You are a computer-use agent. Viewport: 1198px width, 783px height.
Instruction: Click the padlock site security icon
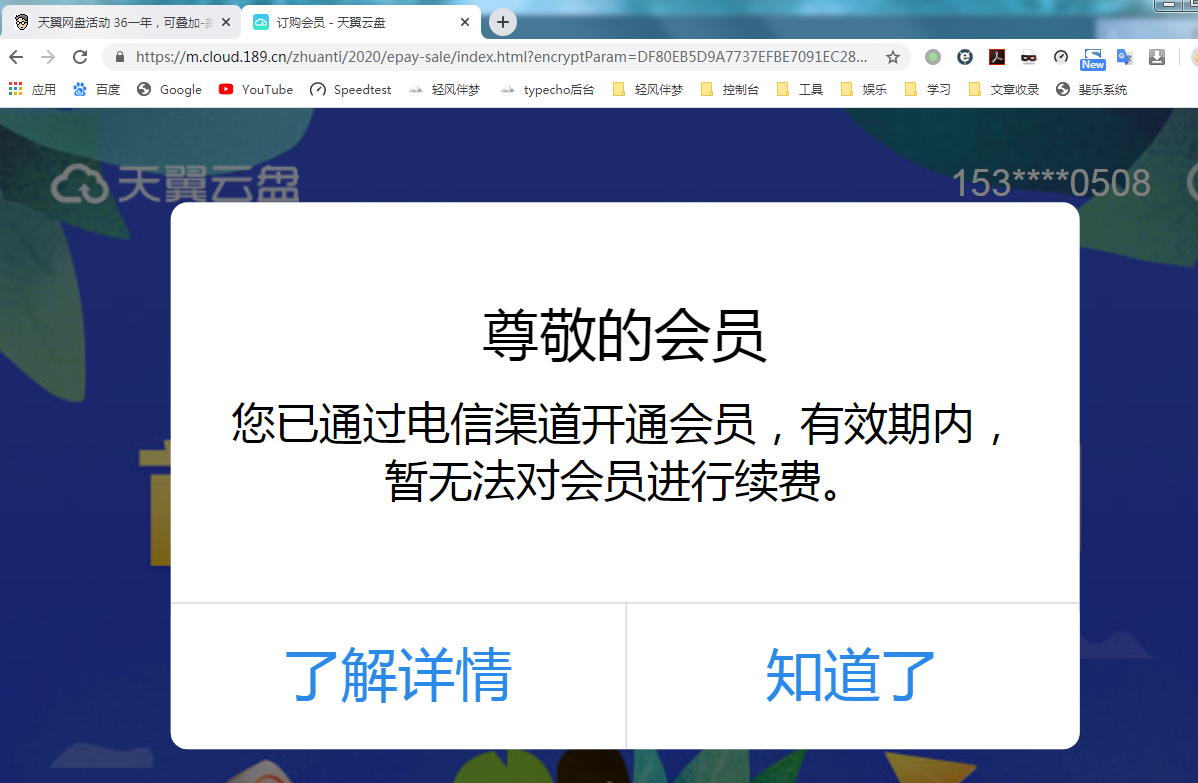pos(120,57)
